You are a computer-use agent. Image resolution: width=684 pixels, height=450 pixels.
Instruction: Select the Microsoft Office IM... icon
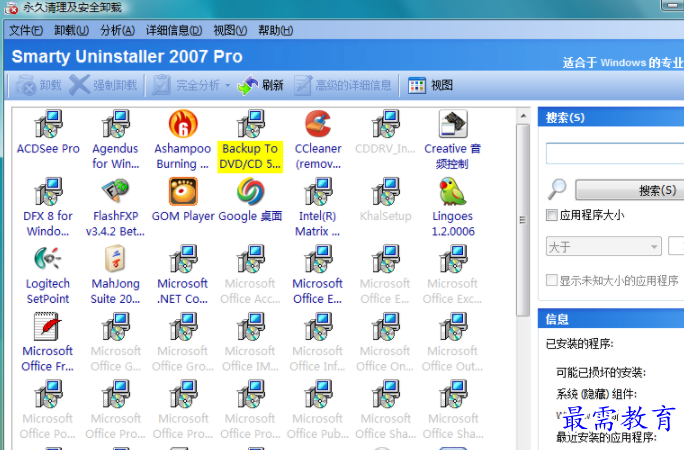pos(250,327)
